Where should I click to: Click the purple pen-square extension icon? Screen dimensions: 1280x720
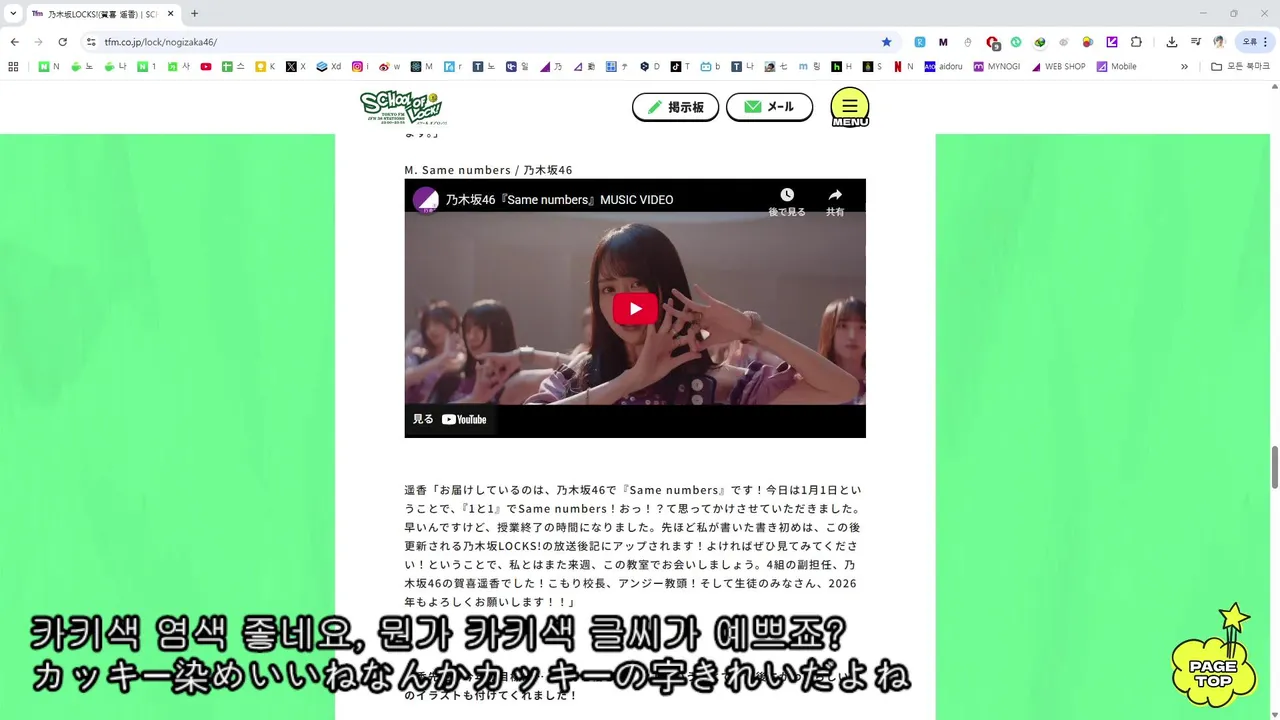(1111, 42)
